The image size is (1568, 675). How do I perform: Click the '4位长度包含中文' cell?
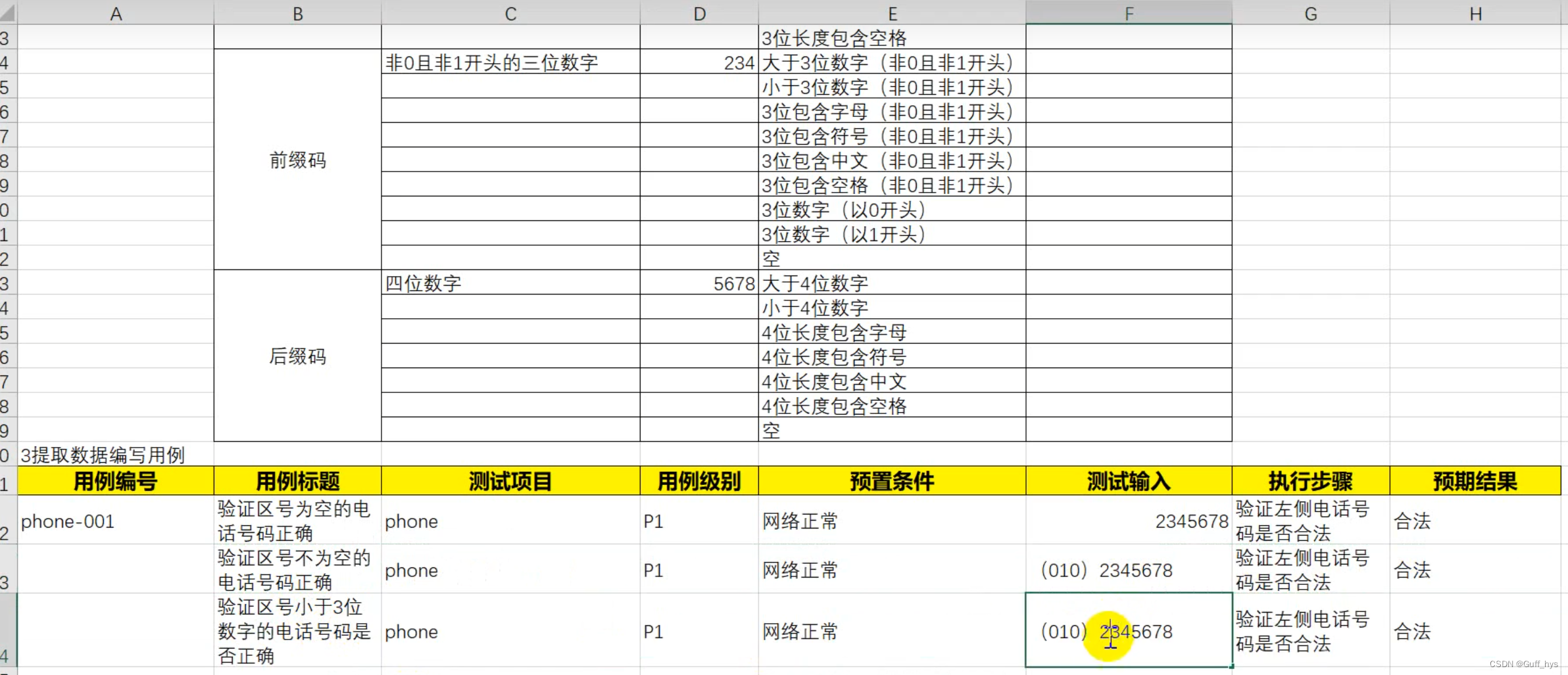pyautogui.click(x=892, y=381)
